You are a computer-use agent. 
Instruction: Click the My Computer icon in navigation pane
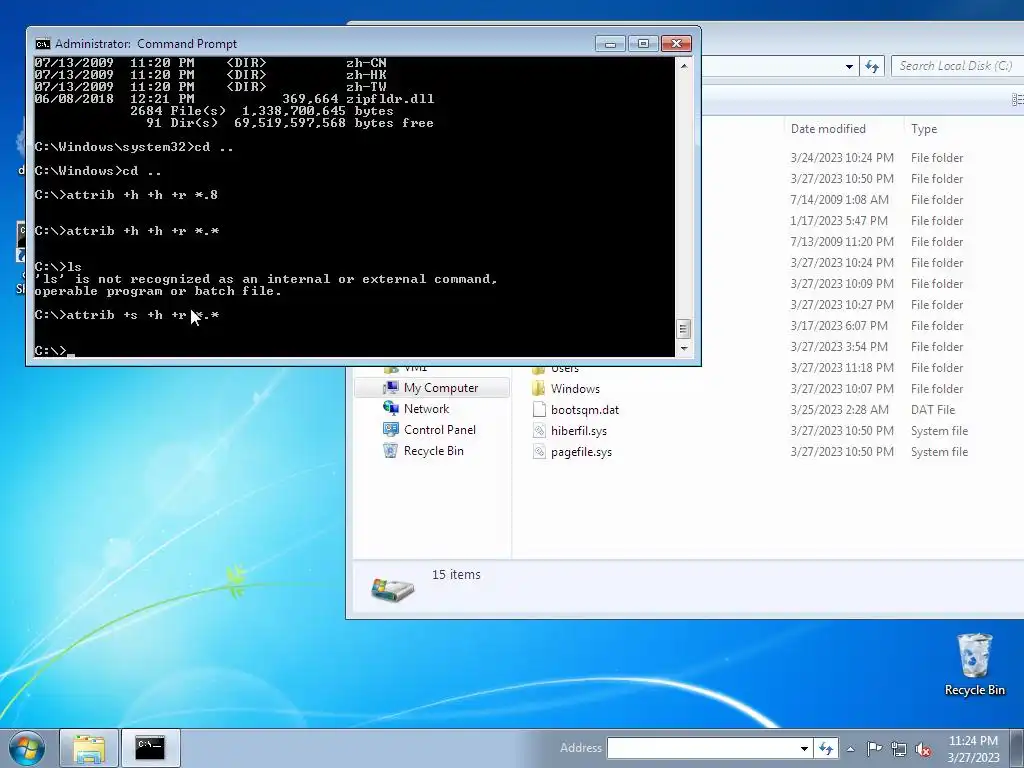(x=391, y=387)
